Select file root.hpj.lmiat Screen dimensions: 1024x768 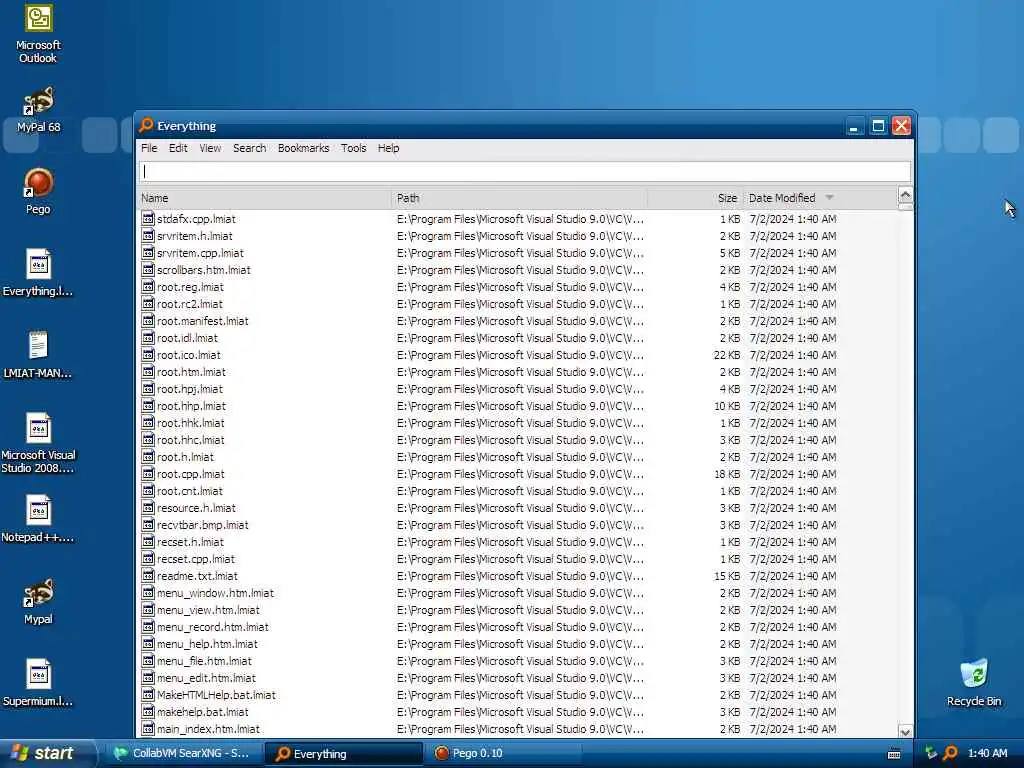[x=189, y=389]
